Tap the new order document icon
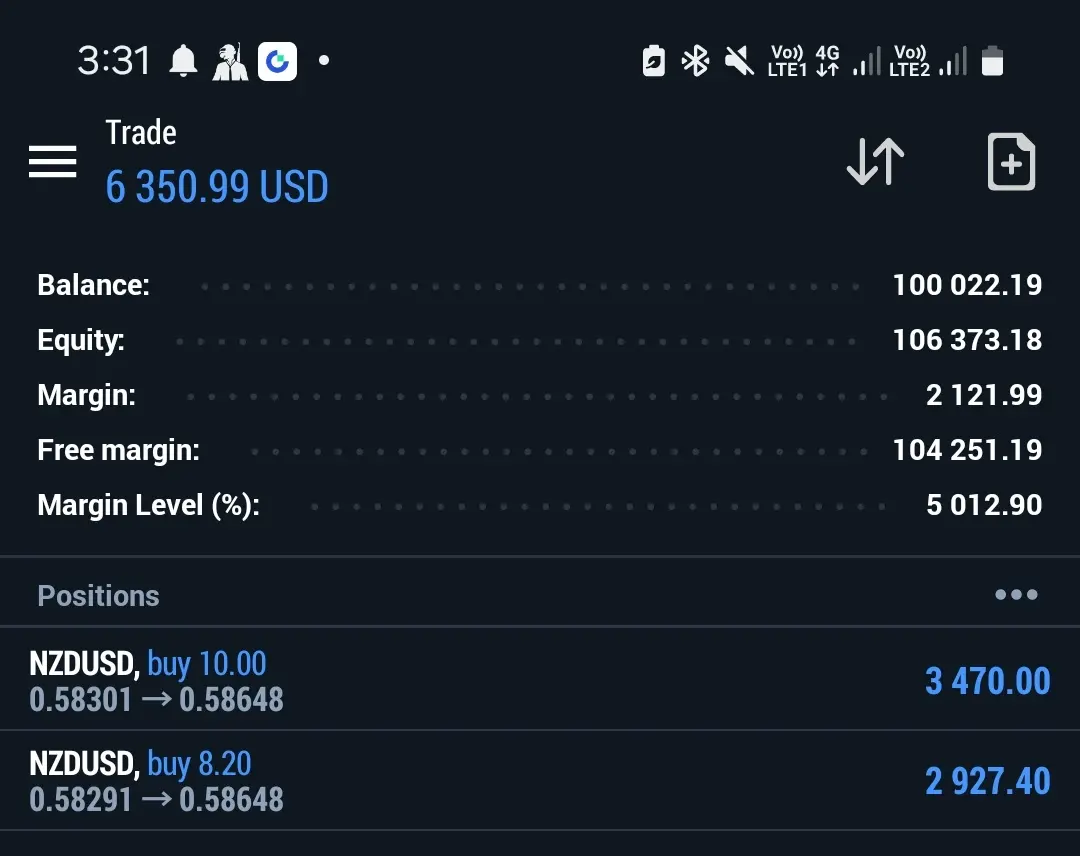The width and height of the screenshot is (1080, 856). click(x=1011, y=162)
